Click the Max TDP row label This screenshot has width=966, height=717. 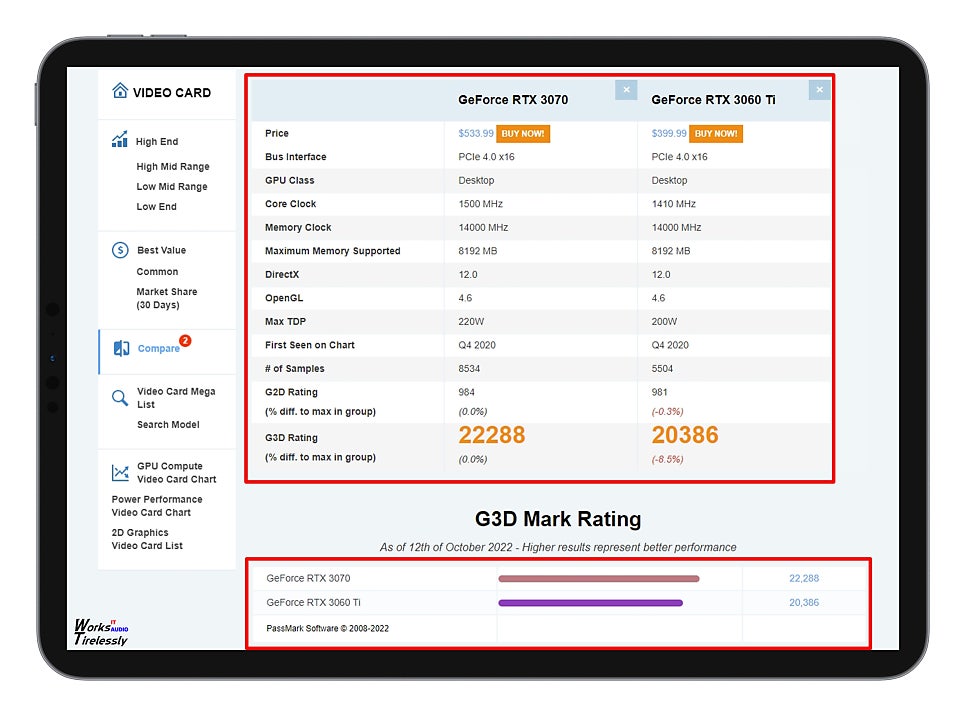tap(285, 322)
